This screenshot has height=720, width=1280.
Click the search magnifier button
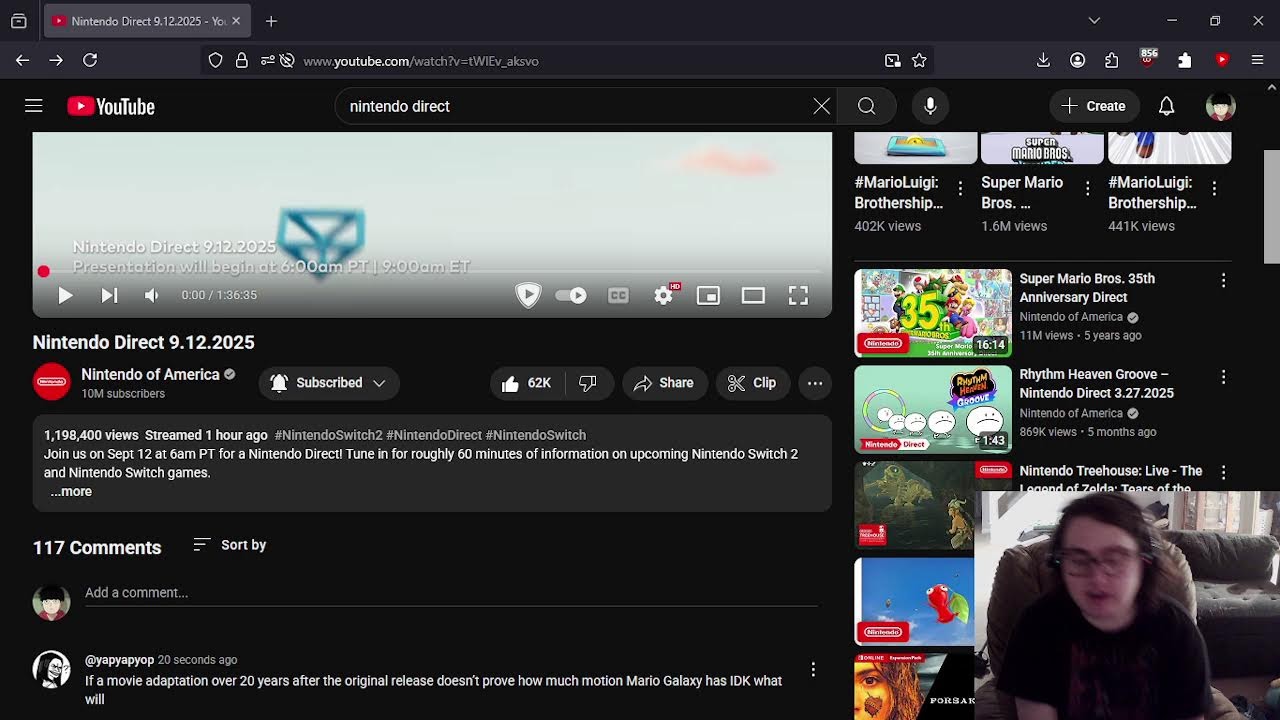click(x=866, y=106)
